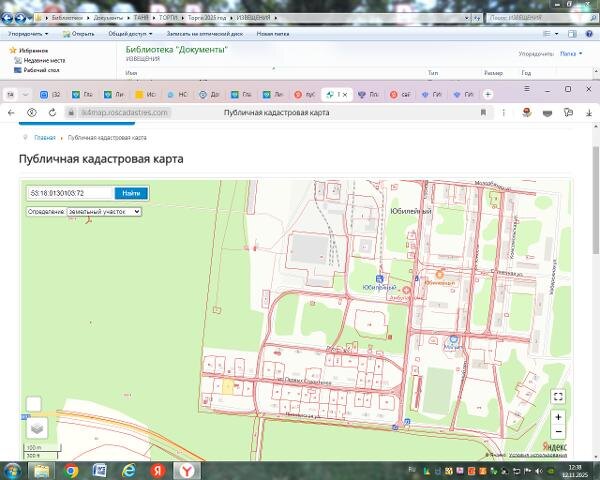The height and width of the screenshot is (480, 600).
Task: Click the Документы segment in Explorer path
Action: click(x=108, y=18)
